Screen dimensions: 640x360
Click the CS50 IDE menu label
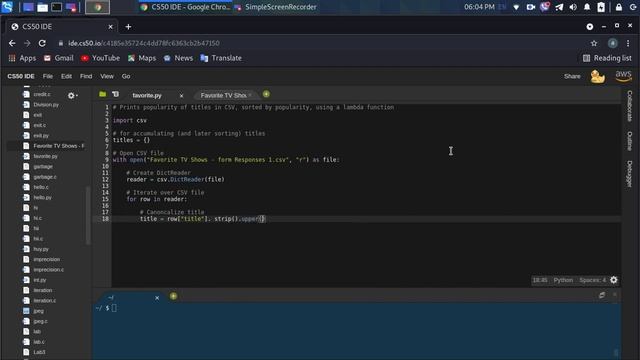(x=21, y=76)
